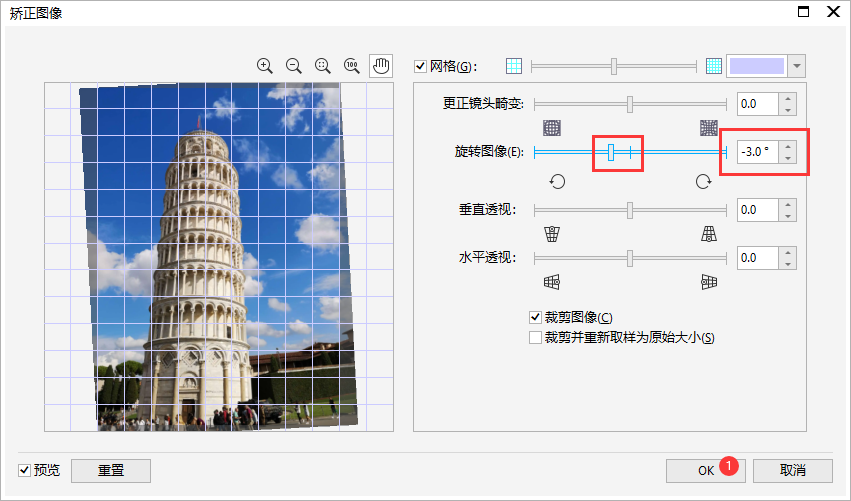Increase horizontal perspective with up stepper

click(788, 252)
